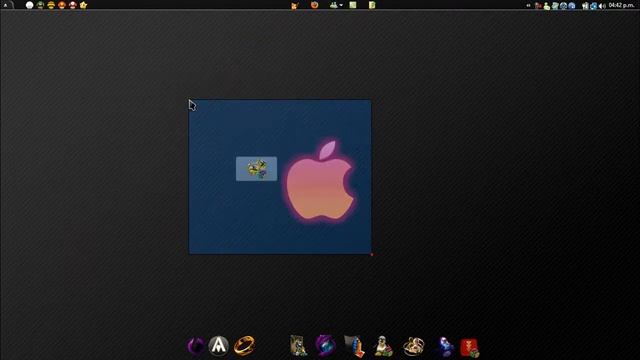Click the white ball icon in top panel
Image resolution: width=640 pixels, height=360 pixels.
(29, 5)
